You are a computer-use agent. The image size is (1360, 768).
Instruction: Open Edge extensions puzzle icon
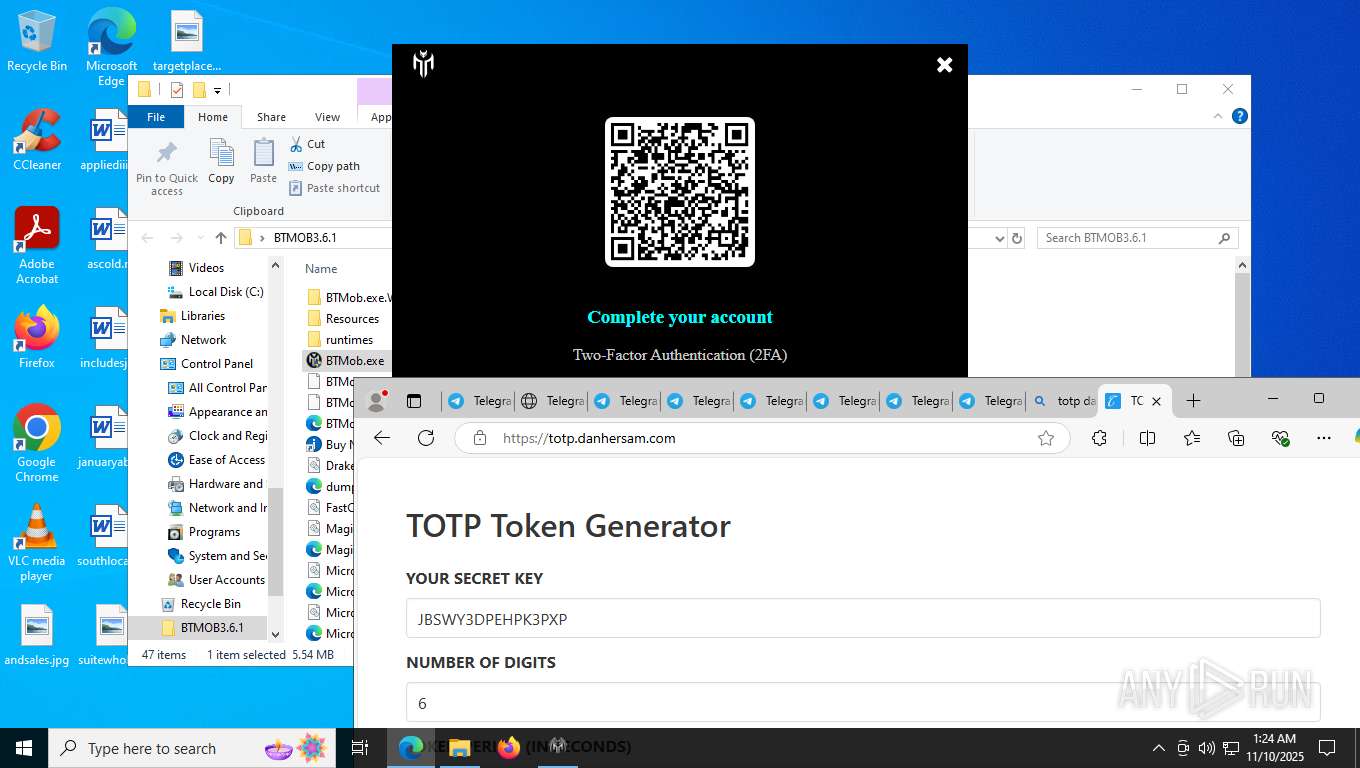click(1099, 438)
